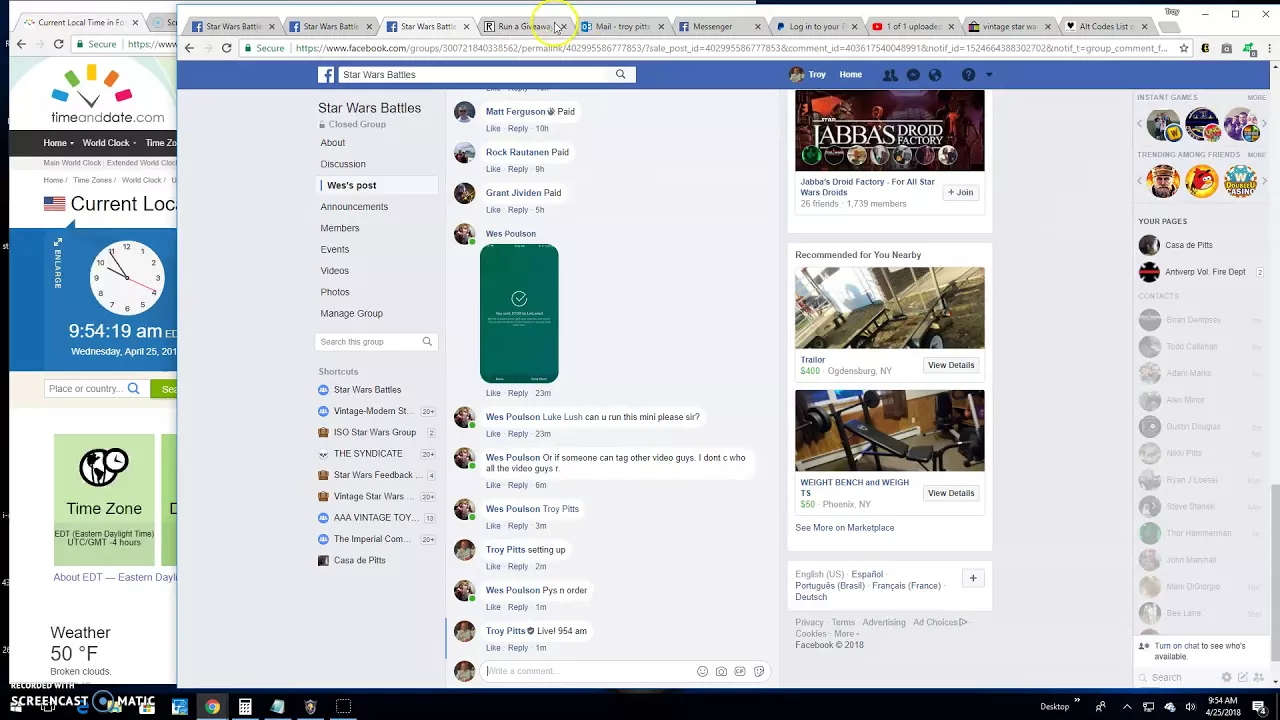
Task: Open Manage Group
Action: [x=351, y=314]
